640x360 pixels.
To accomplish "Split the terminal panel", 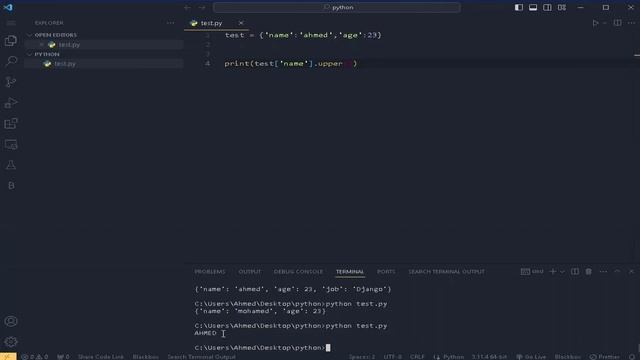I will click(575, 271).
